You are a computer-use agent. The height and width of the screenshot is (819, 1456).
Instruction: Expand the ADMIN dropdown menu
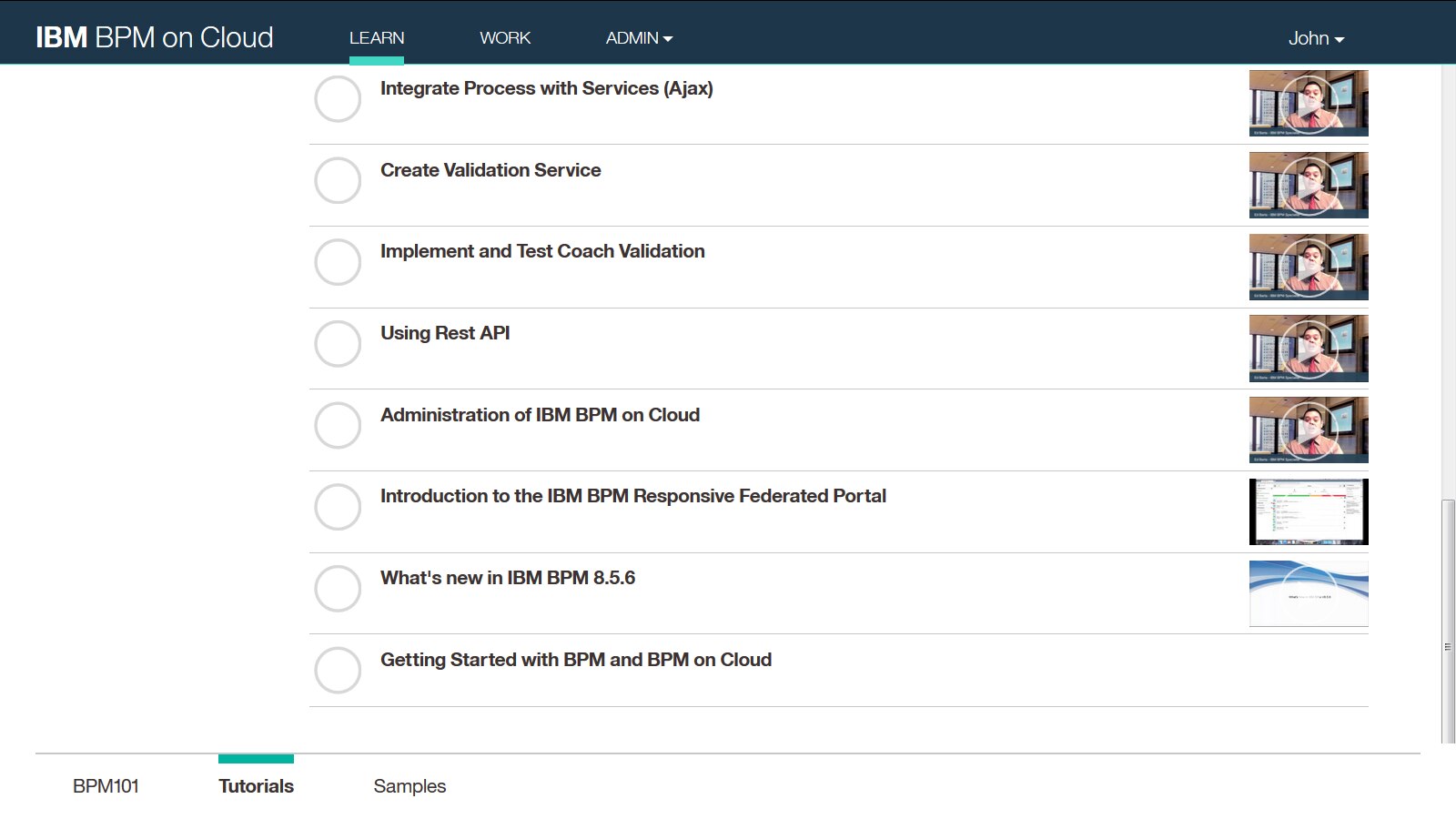(x=639, y=38)
